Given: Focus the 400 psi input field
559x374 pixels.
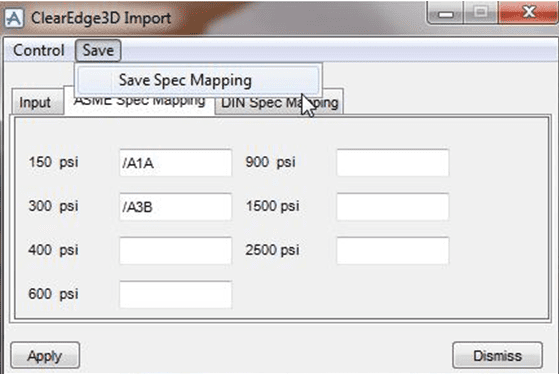Looking at the screenshot, I should tap(175, 251).
